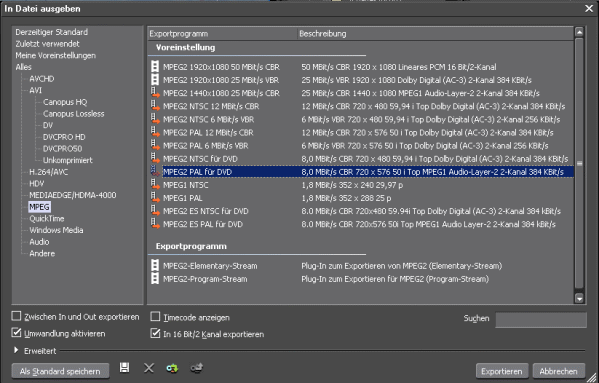The width and height of the screenshot is (599, 383).
Task: Click icon of MPEG2 ES PAL für DVD
Action: click(x=155, y=224)
